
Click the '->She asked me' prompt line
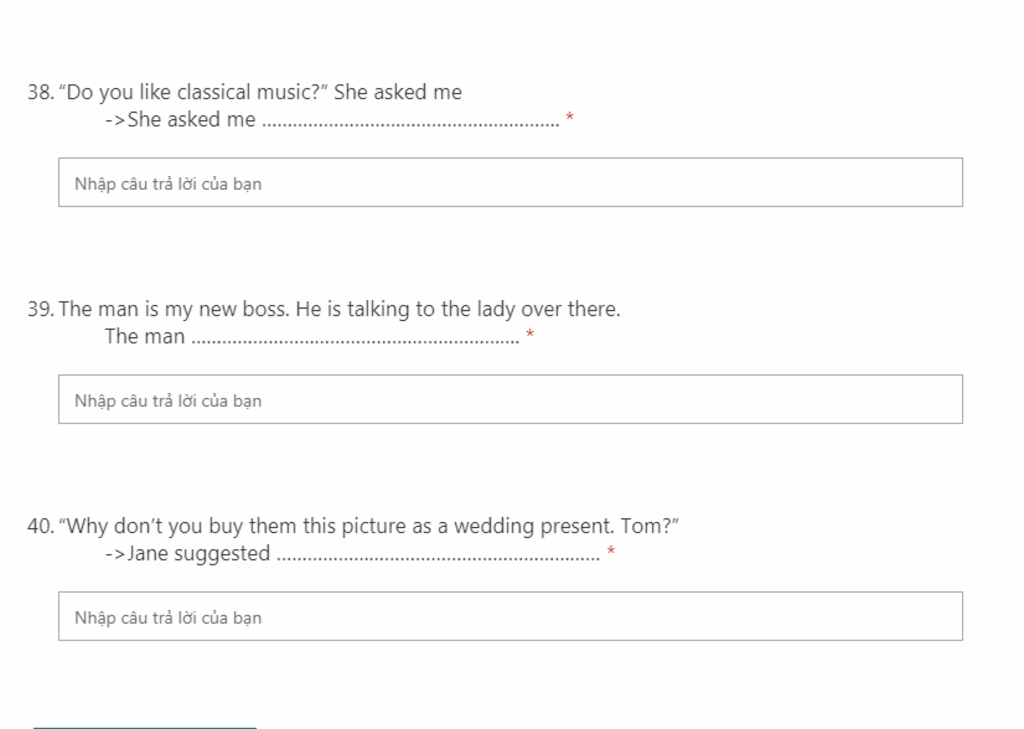180,120
